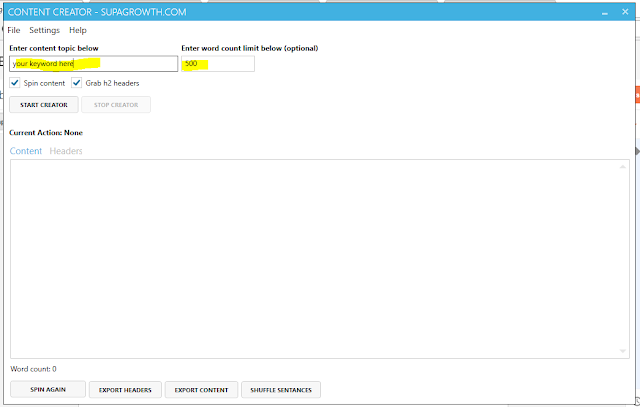Image resolution: width=640 pixels, height=407 pixels.
Task: Click the STOP CREATOR button
Action: [x=116, y=105]
